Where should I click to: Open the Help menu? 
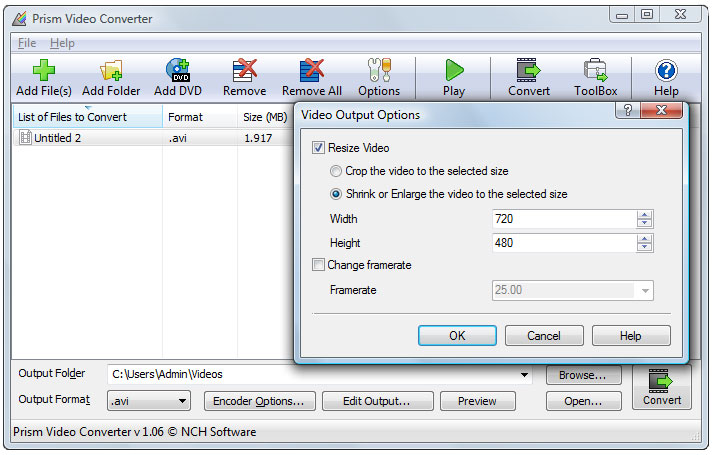(62, 43)
